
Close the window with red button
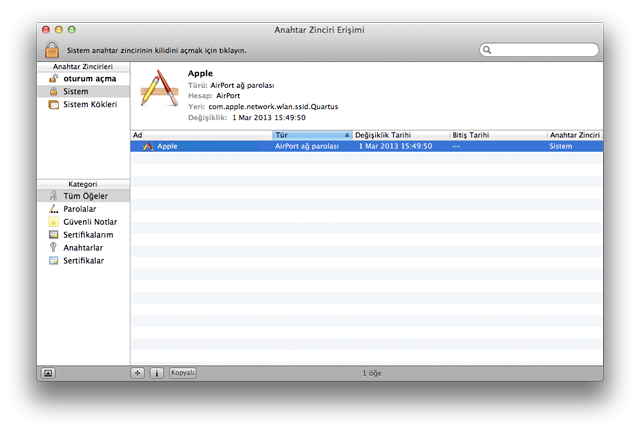[x=46, y=30]
